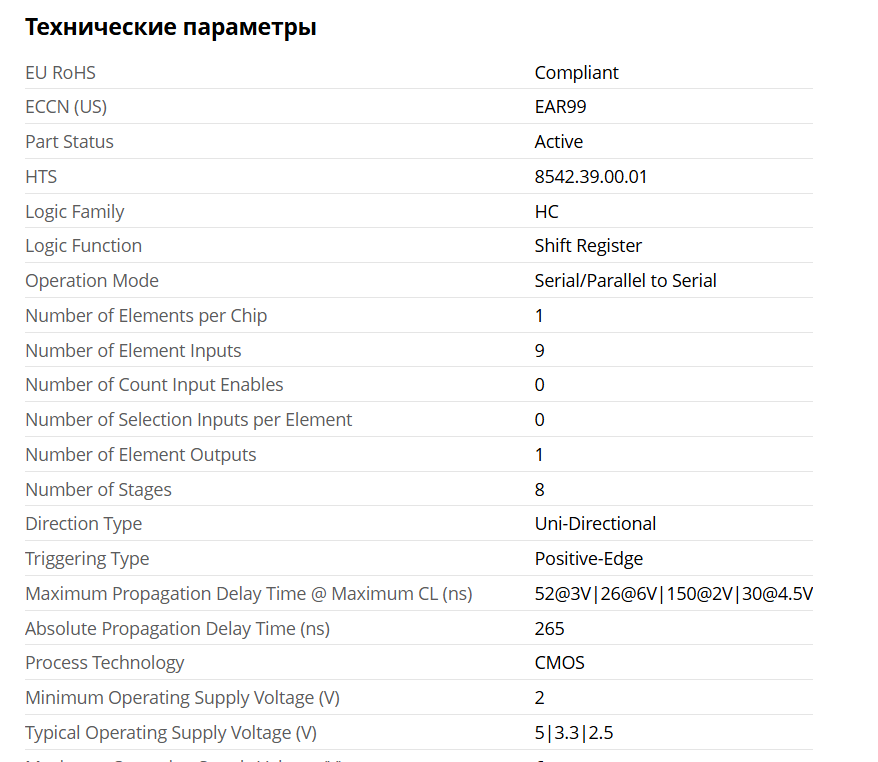
Task: Click the "Number of Count Input Enables" label
Action: (154, 385)
